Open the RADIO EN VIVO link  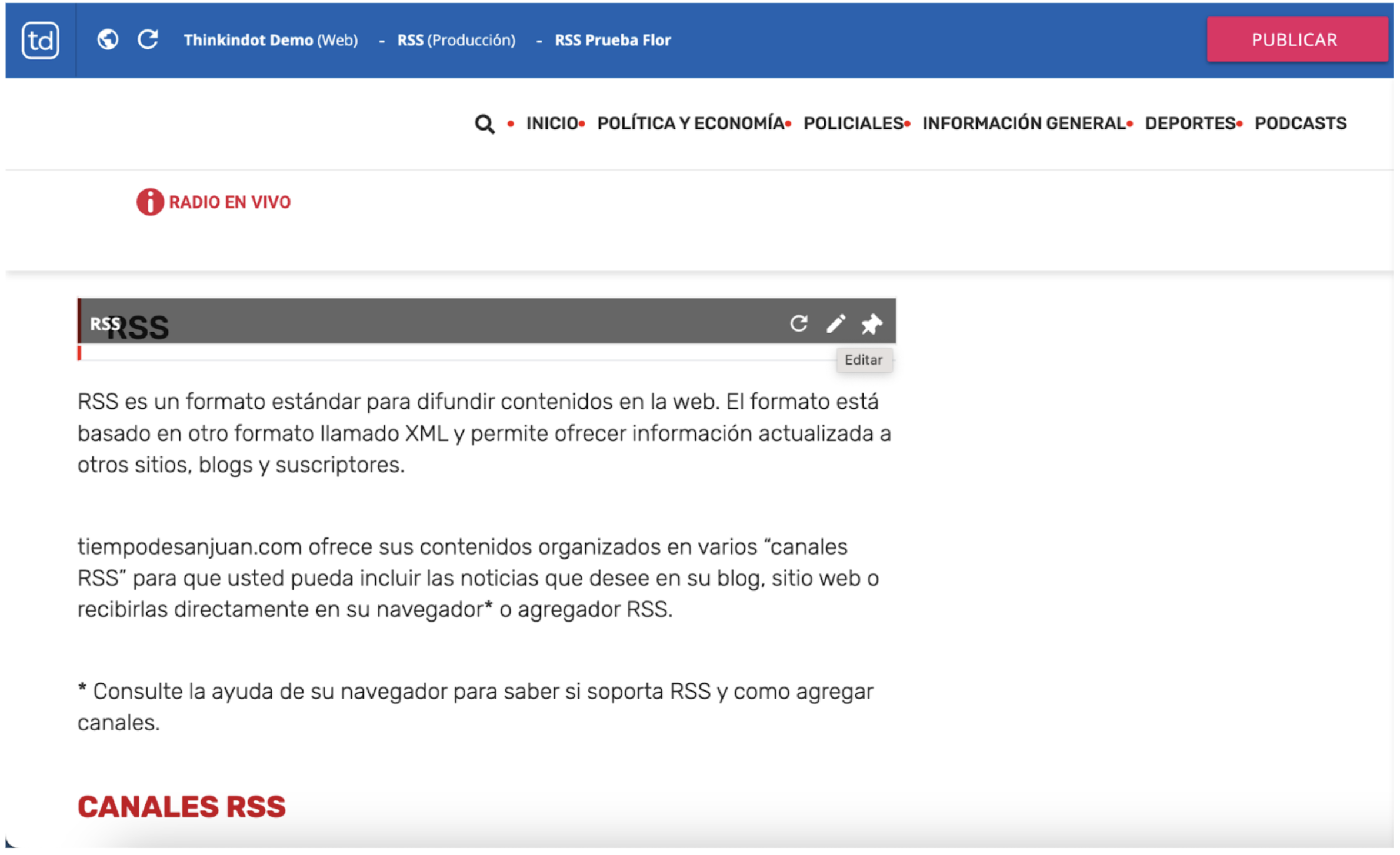tap(229, 202)
